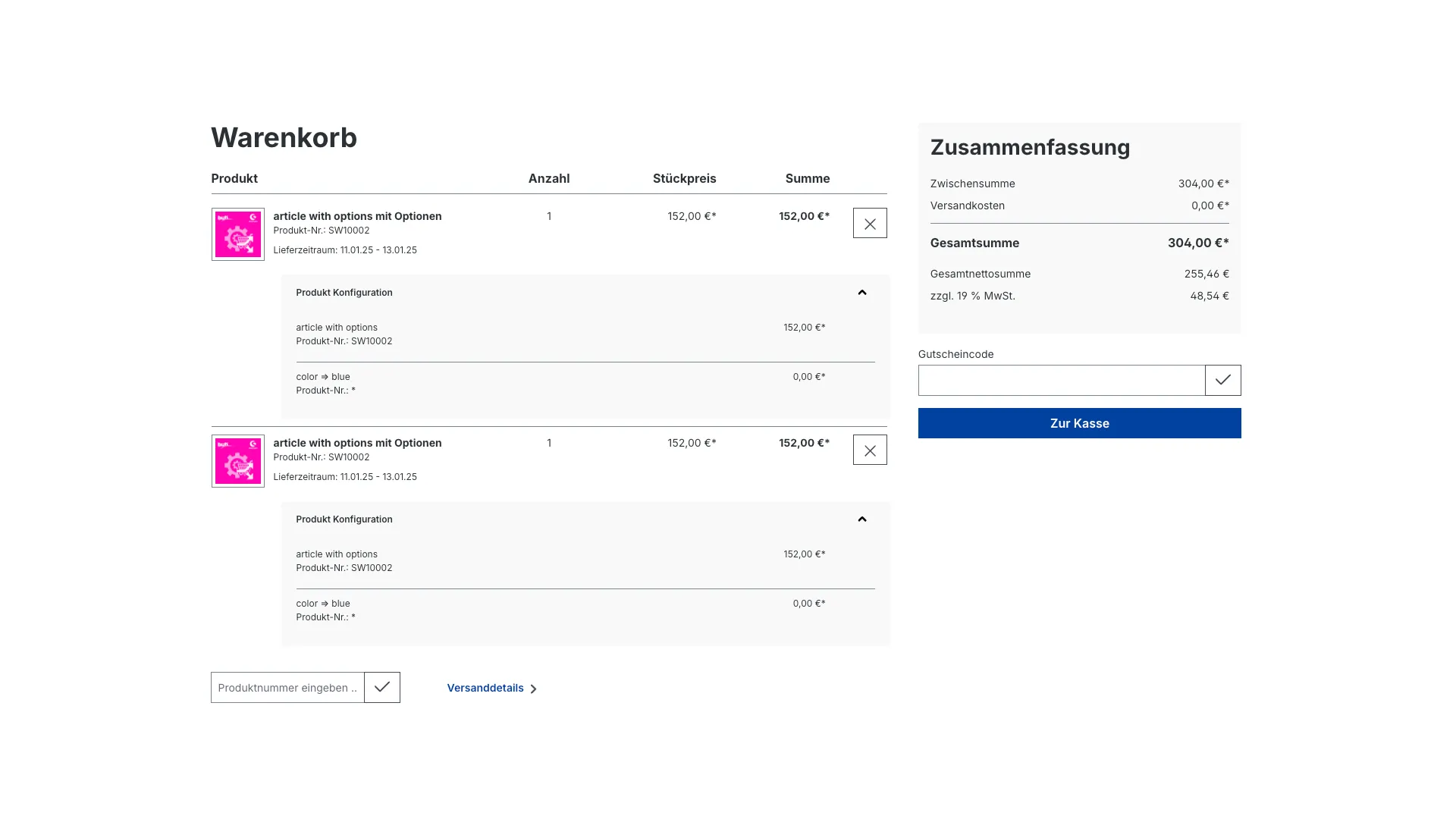Click the first product thumbnail image

pos(237,234)
